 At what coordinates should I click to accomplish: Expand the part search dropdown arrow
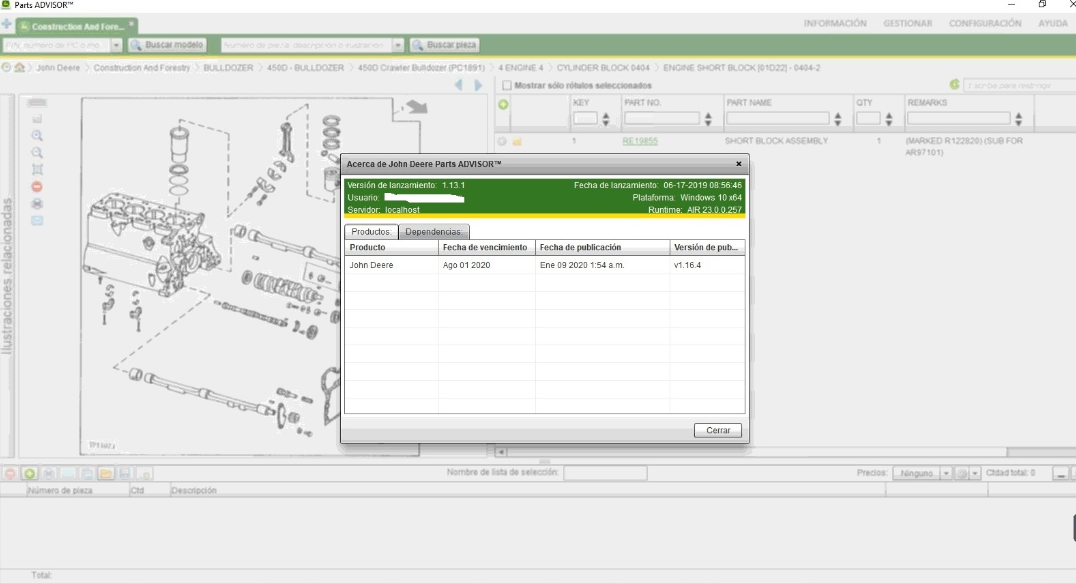[x=398, y=45]
